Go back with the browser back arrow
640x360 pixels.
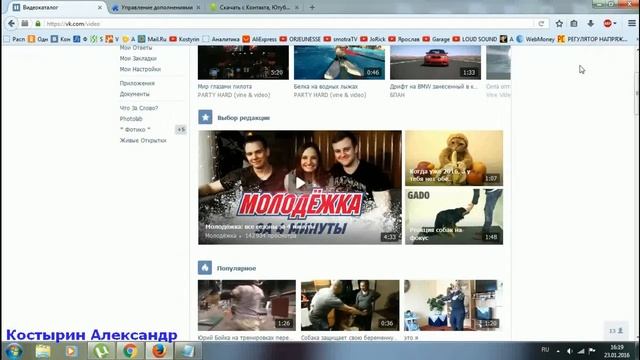(x=11, y=24)
